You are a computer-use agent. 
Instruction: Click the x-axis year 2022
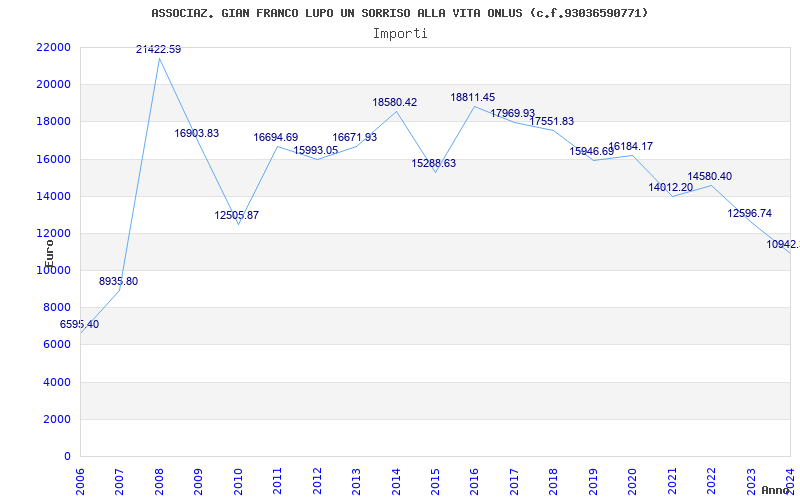tap(712, 480)
